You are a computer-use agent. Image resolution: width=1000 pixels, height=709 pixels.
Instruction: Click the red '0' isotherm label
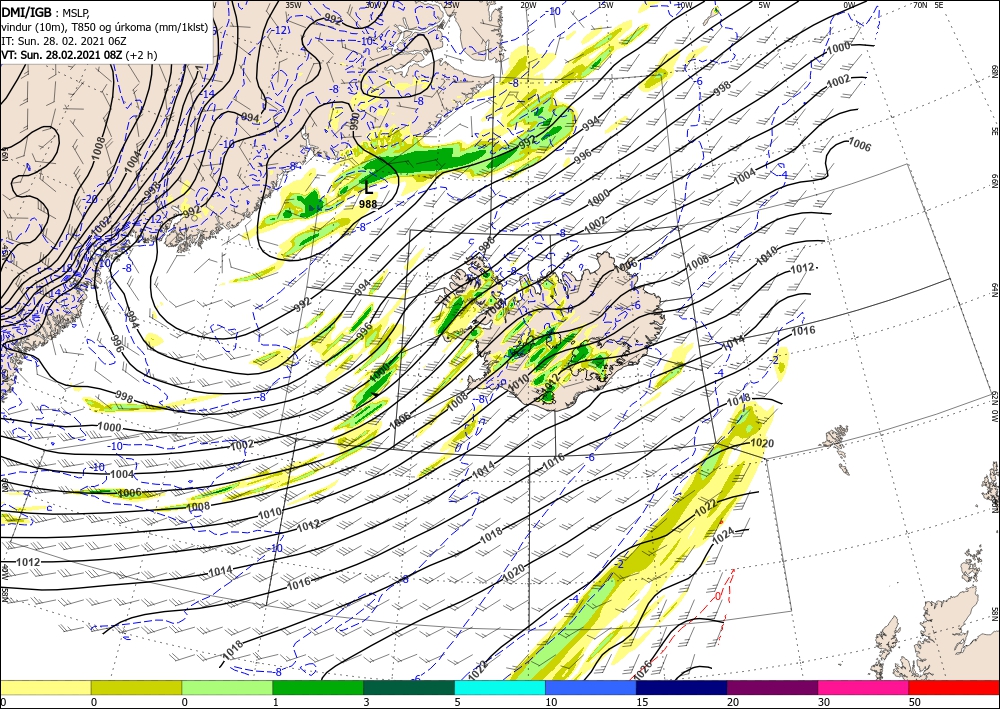[x=717, y=596]
